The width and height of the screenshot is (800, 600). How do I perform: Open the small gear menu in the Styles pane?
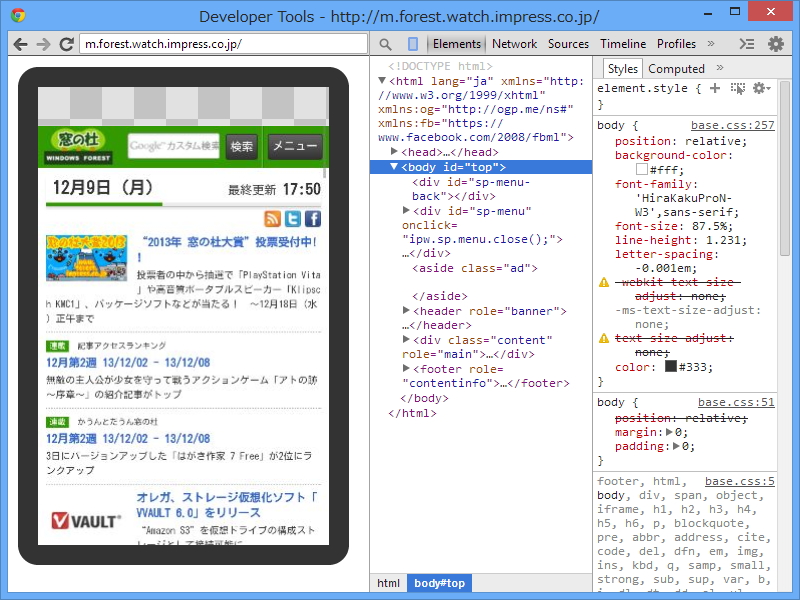758,88
